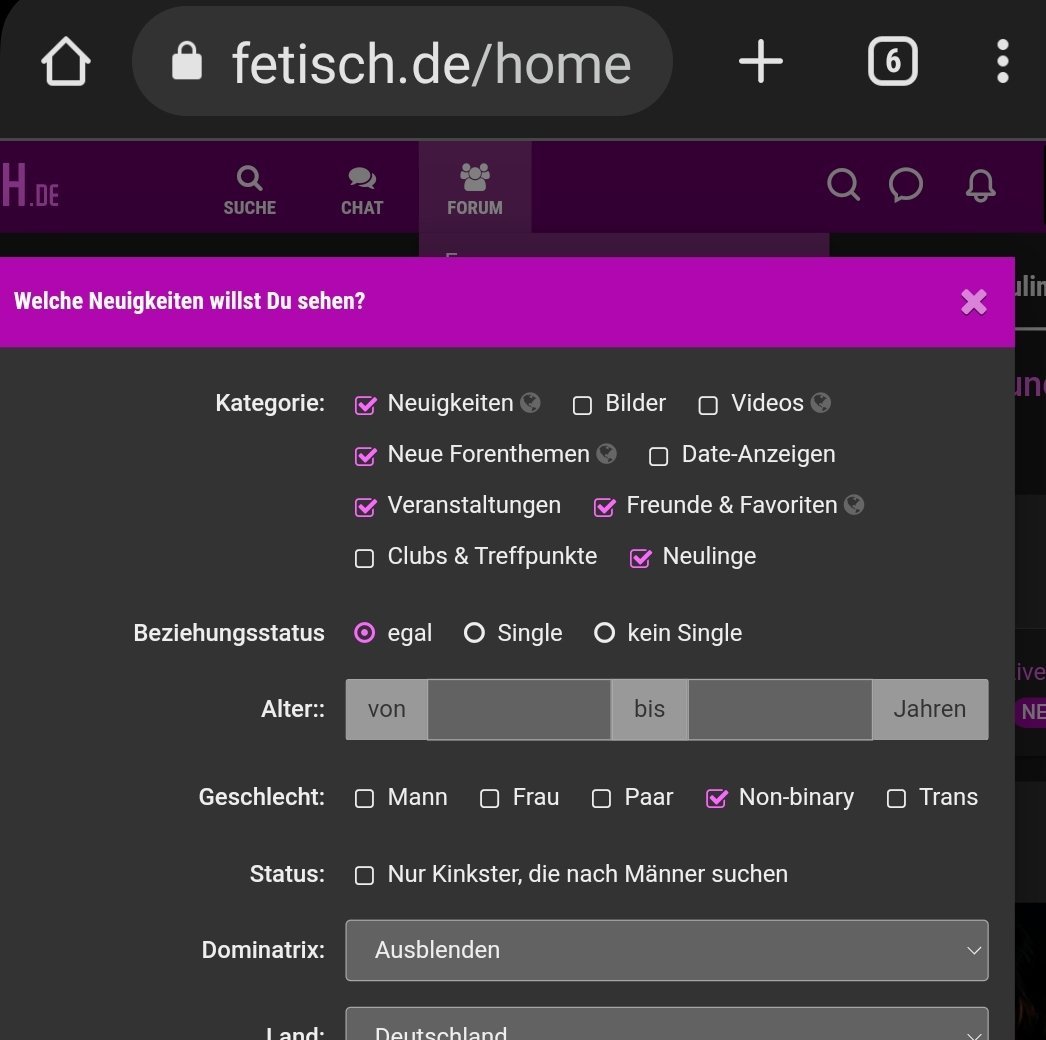
Task: Open notifications bell icon
Action: pos(980,185)
